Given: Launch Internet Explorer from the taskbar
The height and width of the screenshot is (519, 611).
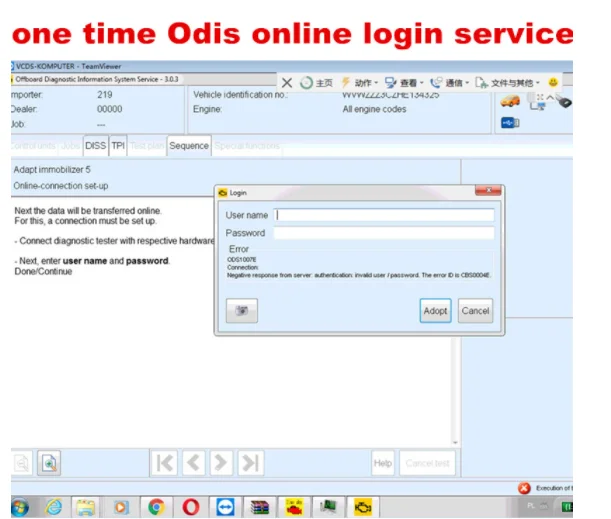Looking at the screenshot, I should 54,507.
